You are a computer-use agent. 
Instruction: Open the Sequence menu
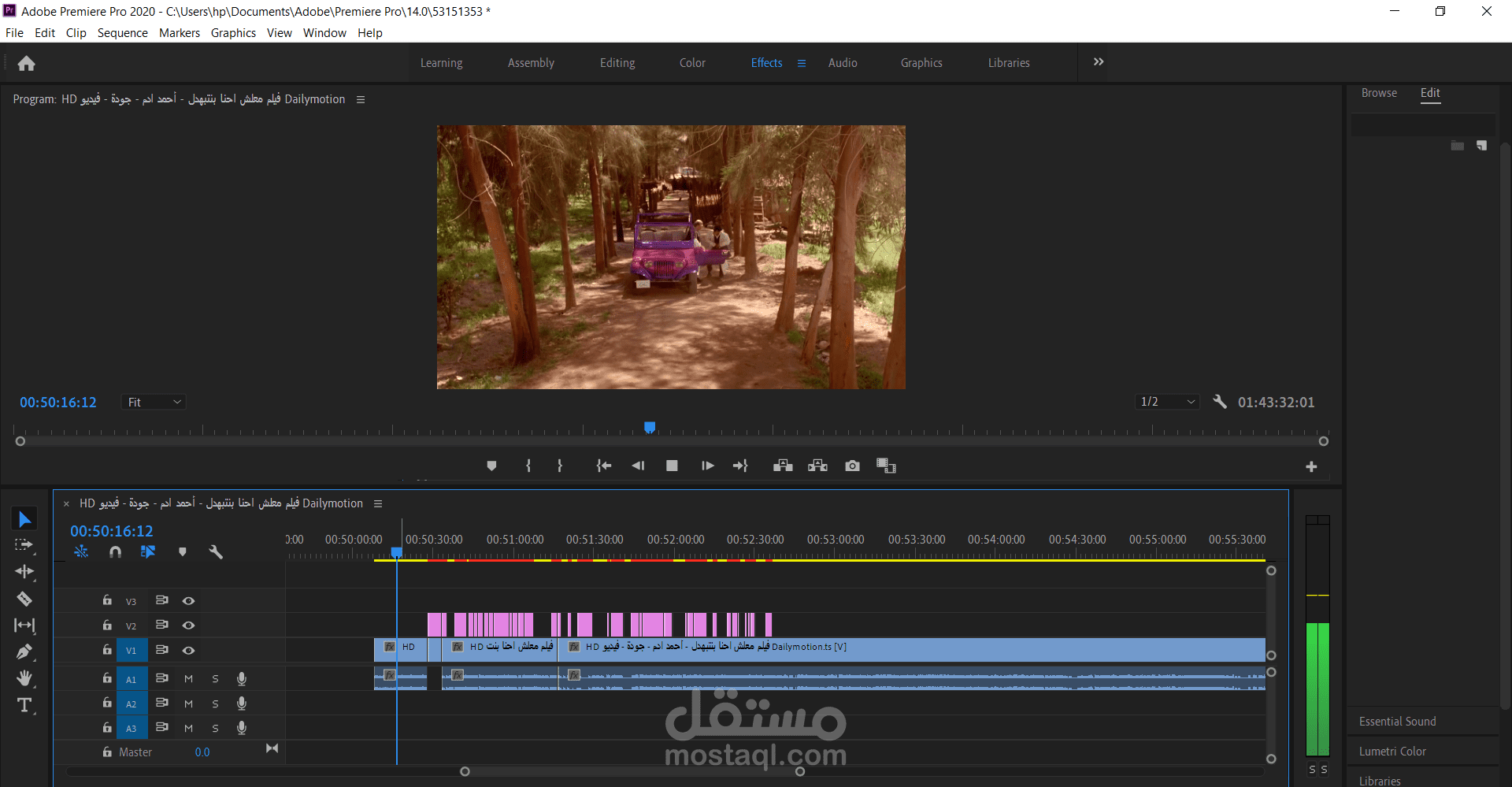coord(122,33)
